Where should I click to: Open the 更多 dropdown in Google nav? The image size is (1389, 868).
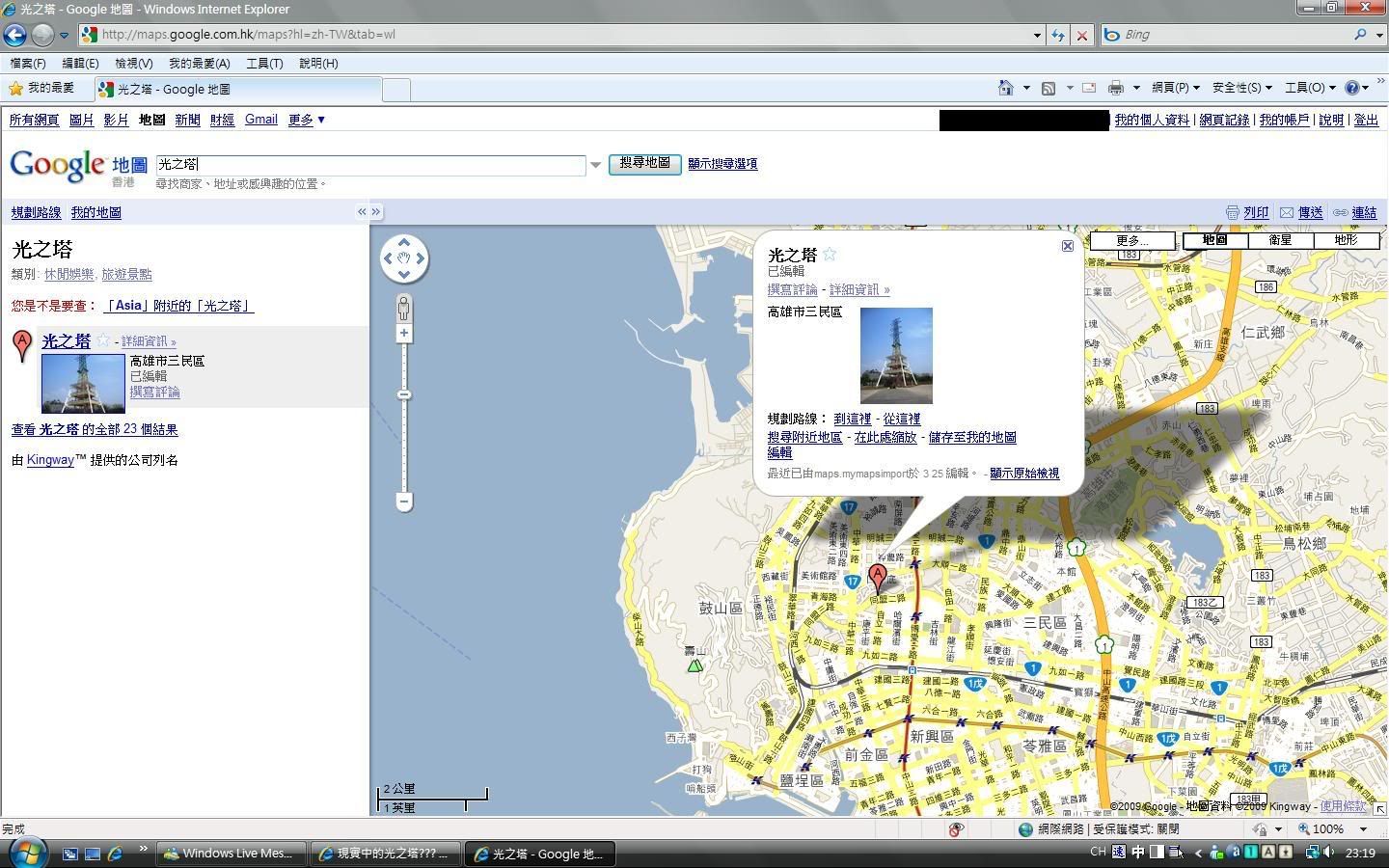tap(307, 120)
